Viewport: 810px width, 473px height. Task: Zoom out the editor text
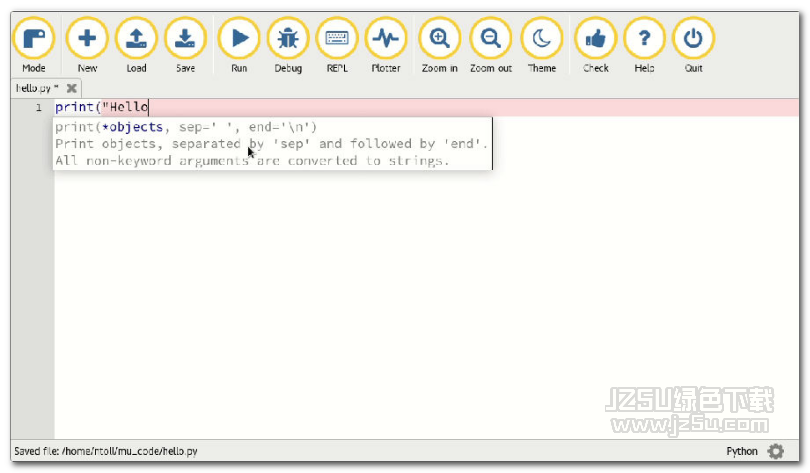click(491, 45)
